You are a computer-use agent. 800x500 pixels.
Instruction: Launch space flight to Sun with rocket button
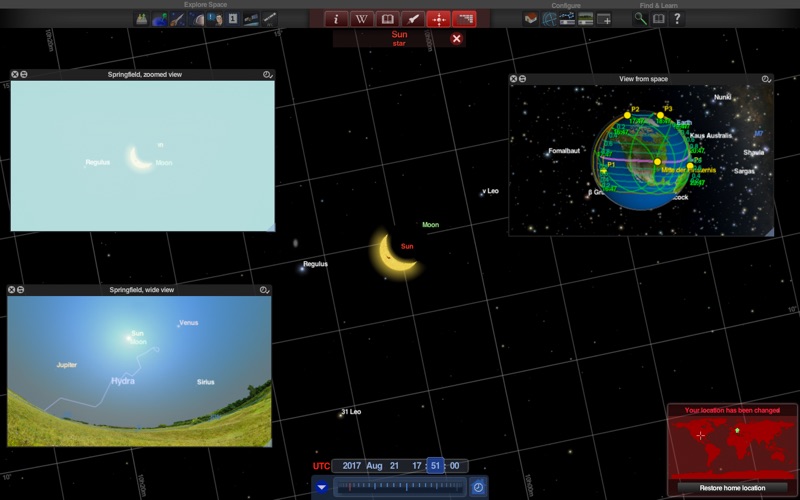[x=413, y=19]
